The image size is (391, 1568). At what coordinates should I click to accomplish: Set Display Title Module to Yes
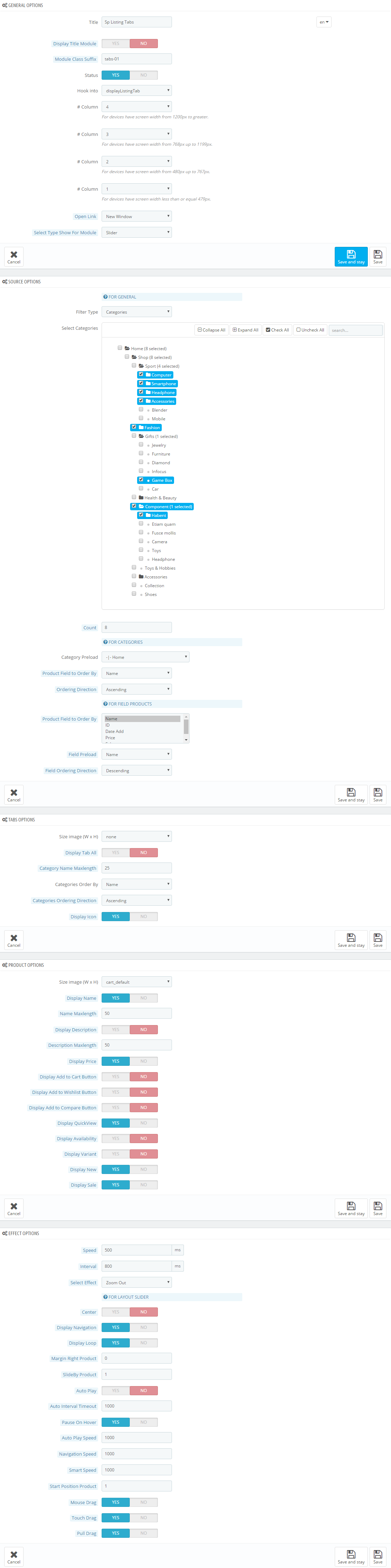click(116, 44)
